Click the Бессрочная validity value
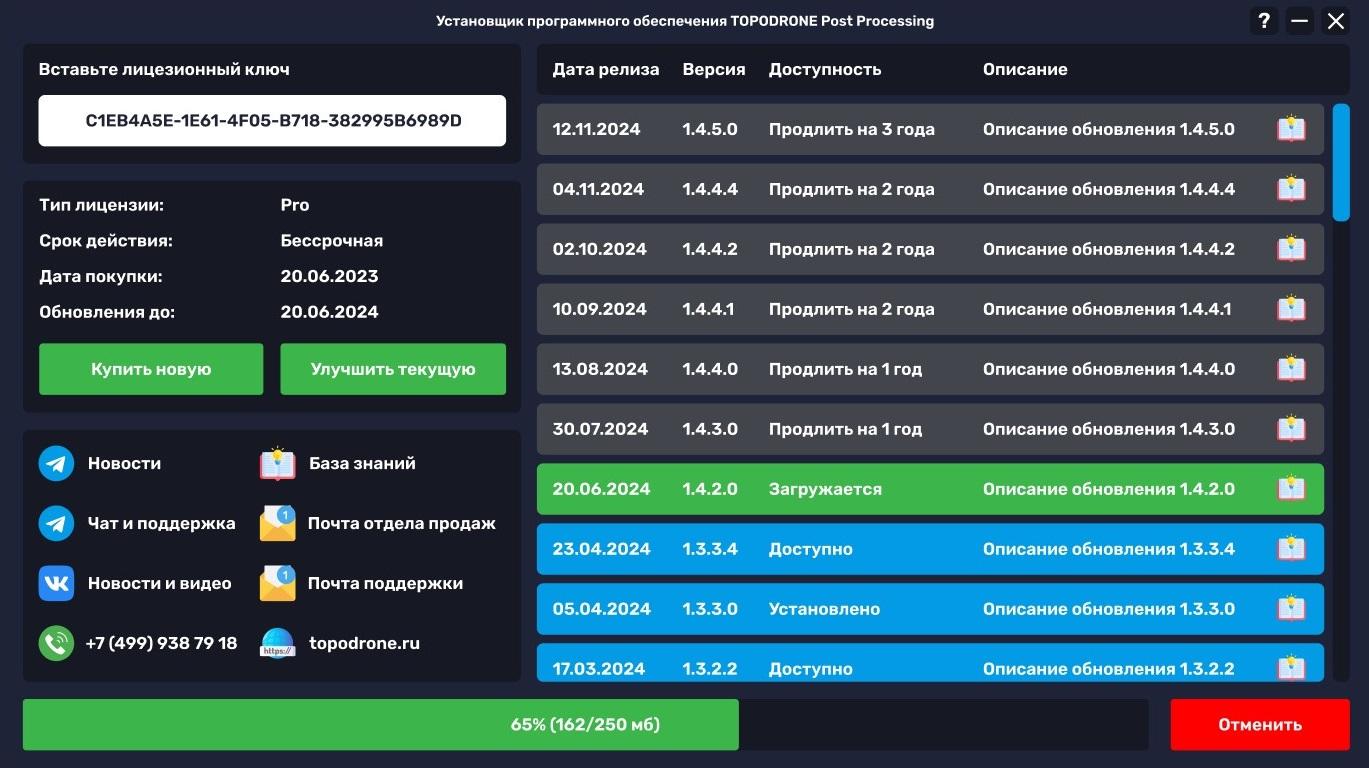 point(331,241)
